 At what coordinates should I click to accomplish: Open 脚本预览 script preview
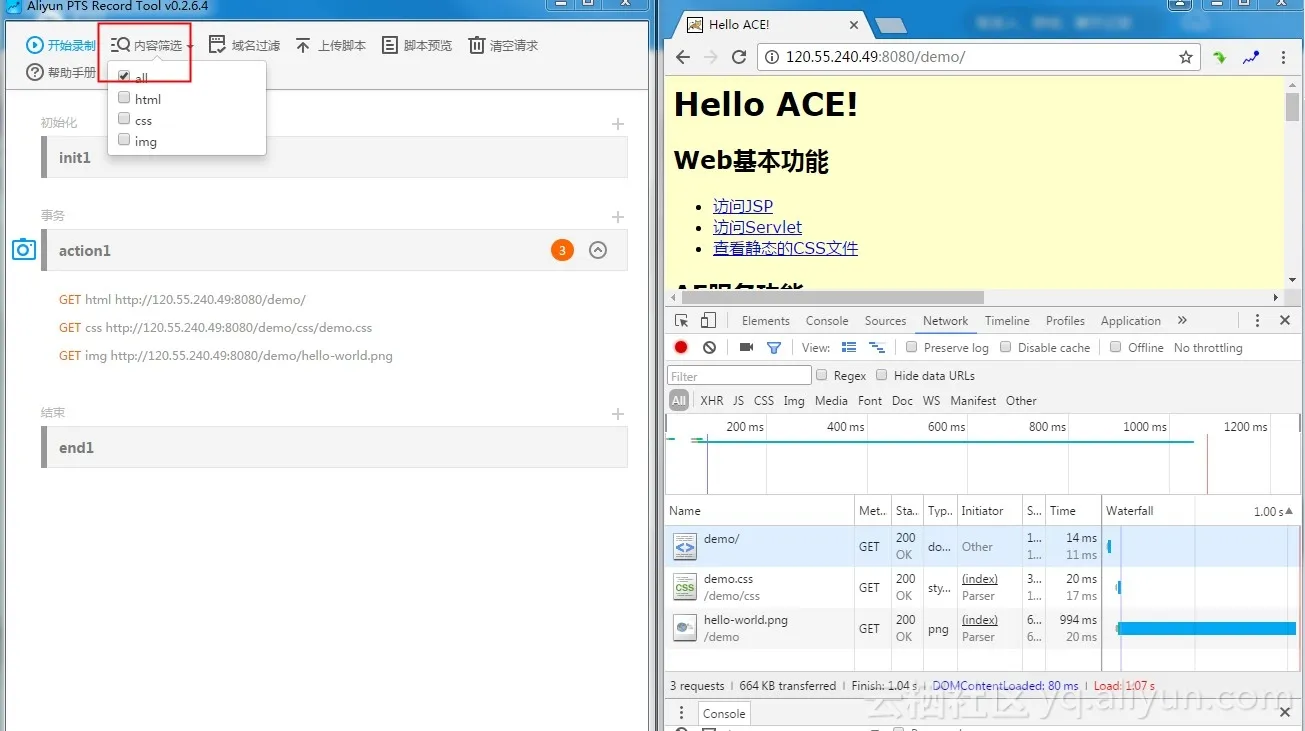[417, 45]
